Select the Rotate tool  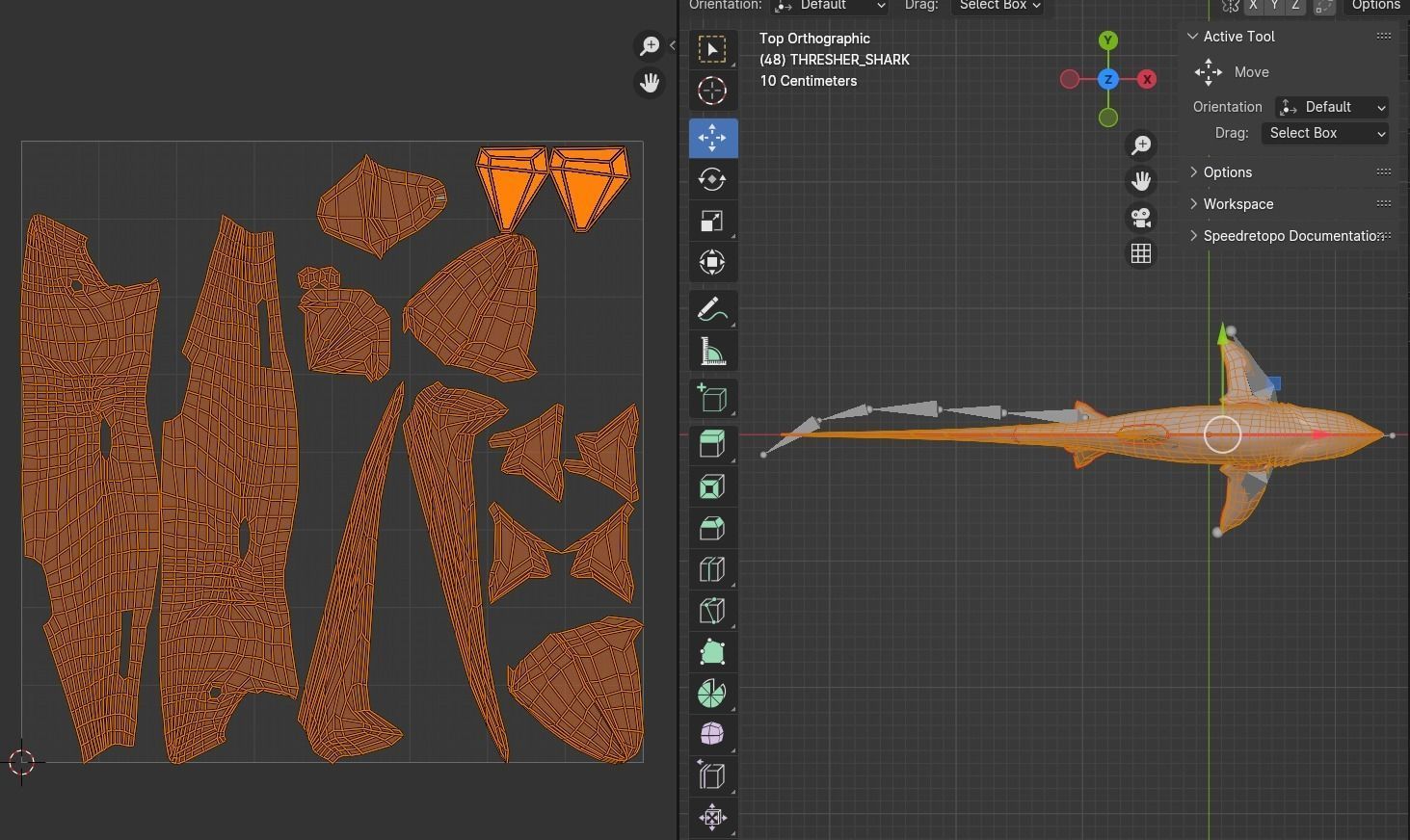point(712,179)
